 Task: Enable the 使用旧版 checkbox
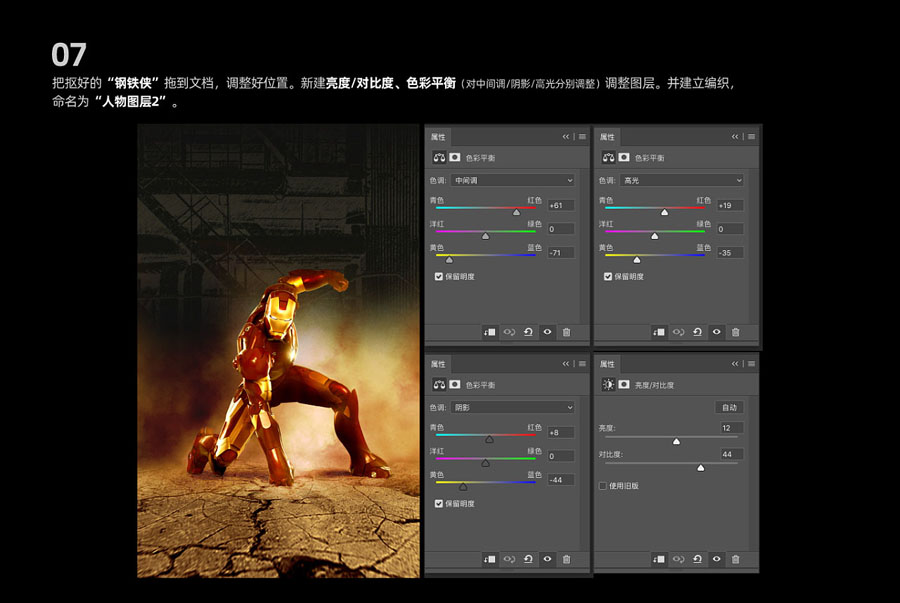[x=603, y=486]
